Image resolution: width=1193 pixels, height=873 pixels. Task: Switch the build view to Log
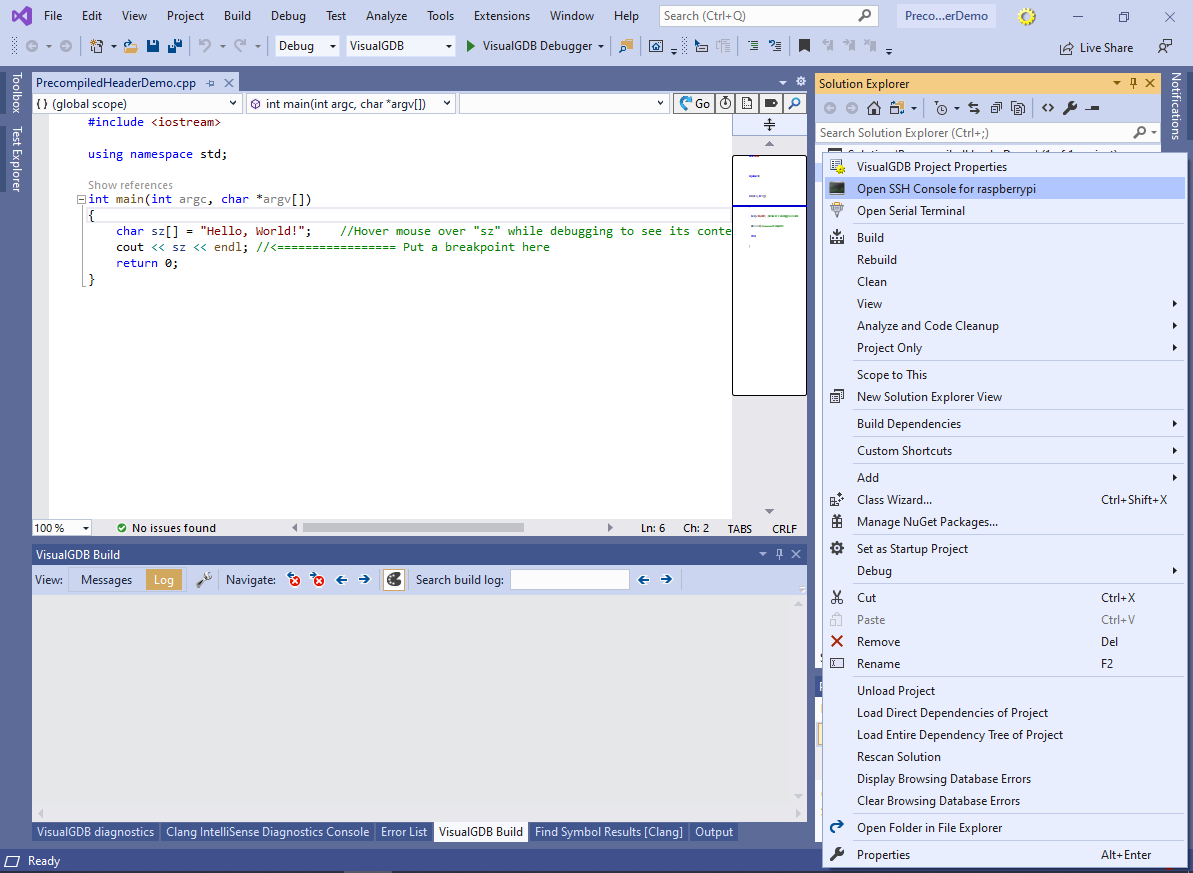click(x=164, y=580)
